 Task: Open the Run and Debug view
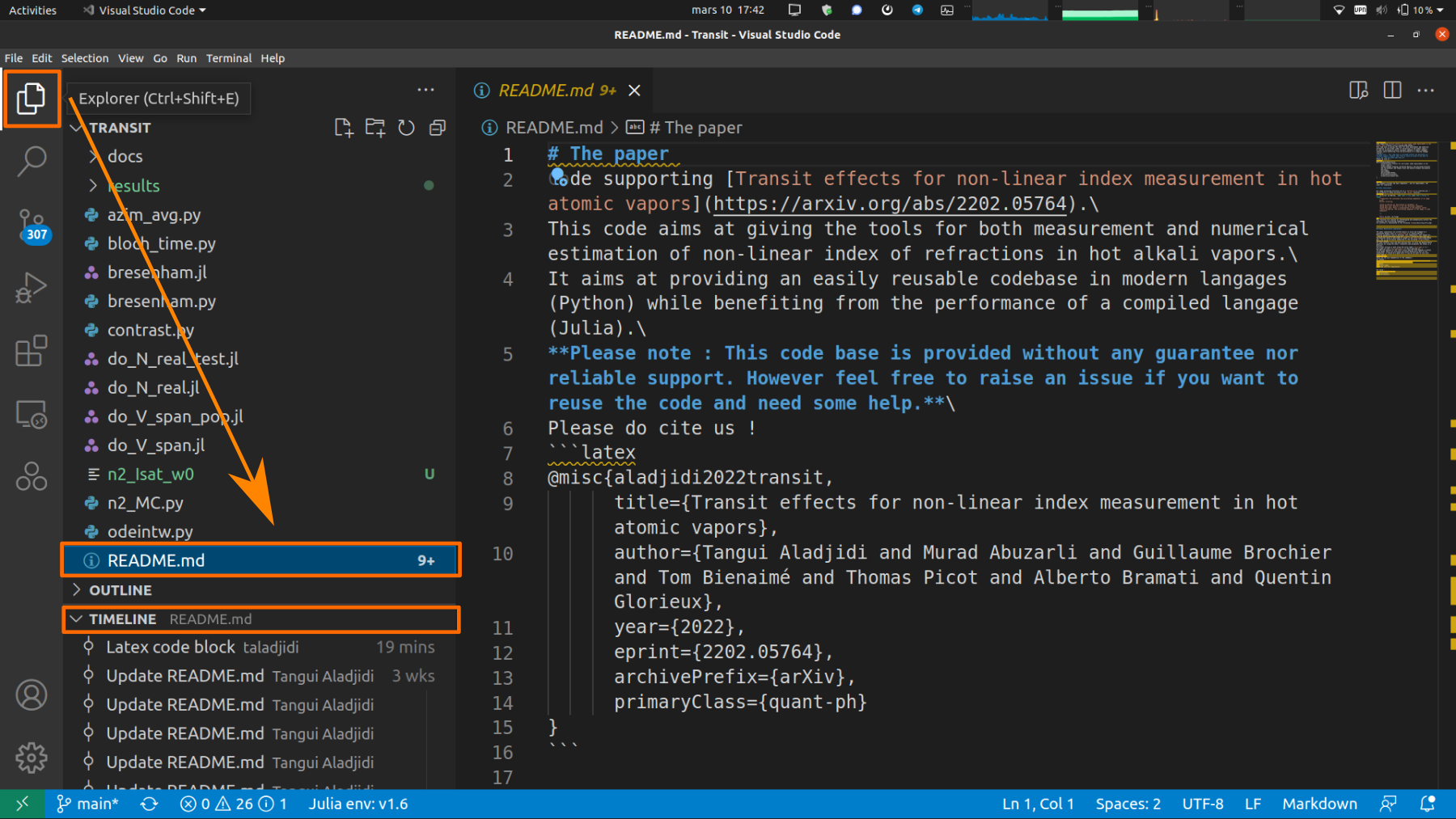31,288
